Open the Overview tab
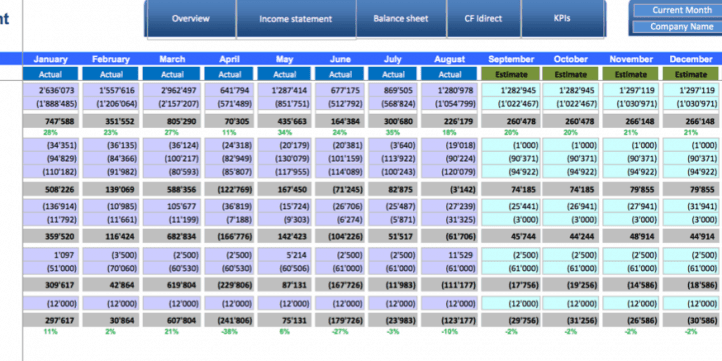The width and height of the screenshot is (722, 361). (190, 19)
